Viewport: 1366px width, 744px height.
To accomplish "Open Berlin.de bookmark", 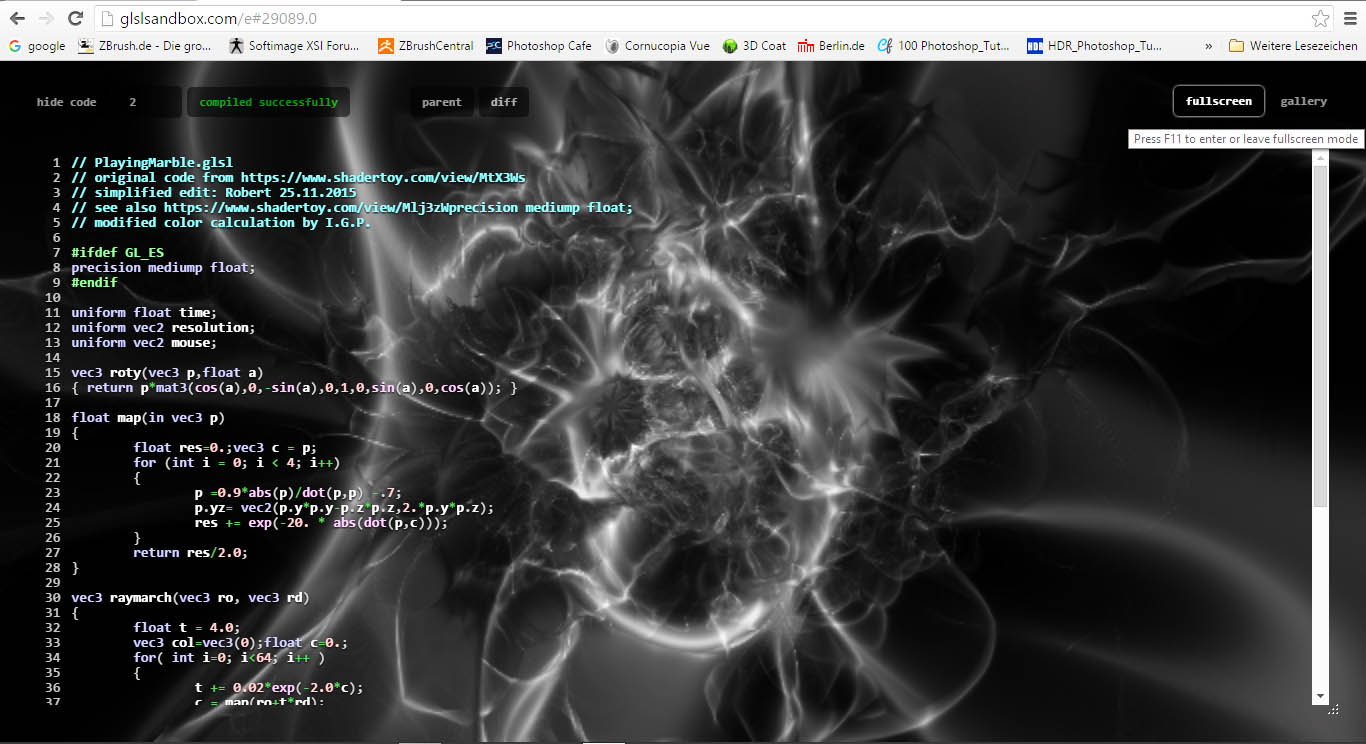I will (831, 46).
